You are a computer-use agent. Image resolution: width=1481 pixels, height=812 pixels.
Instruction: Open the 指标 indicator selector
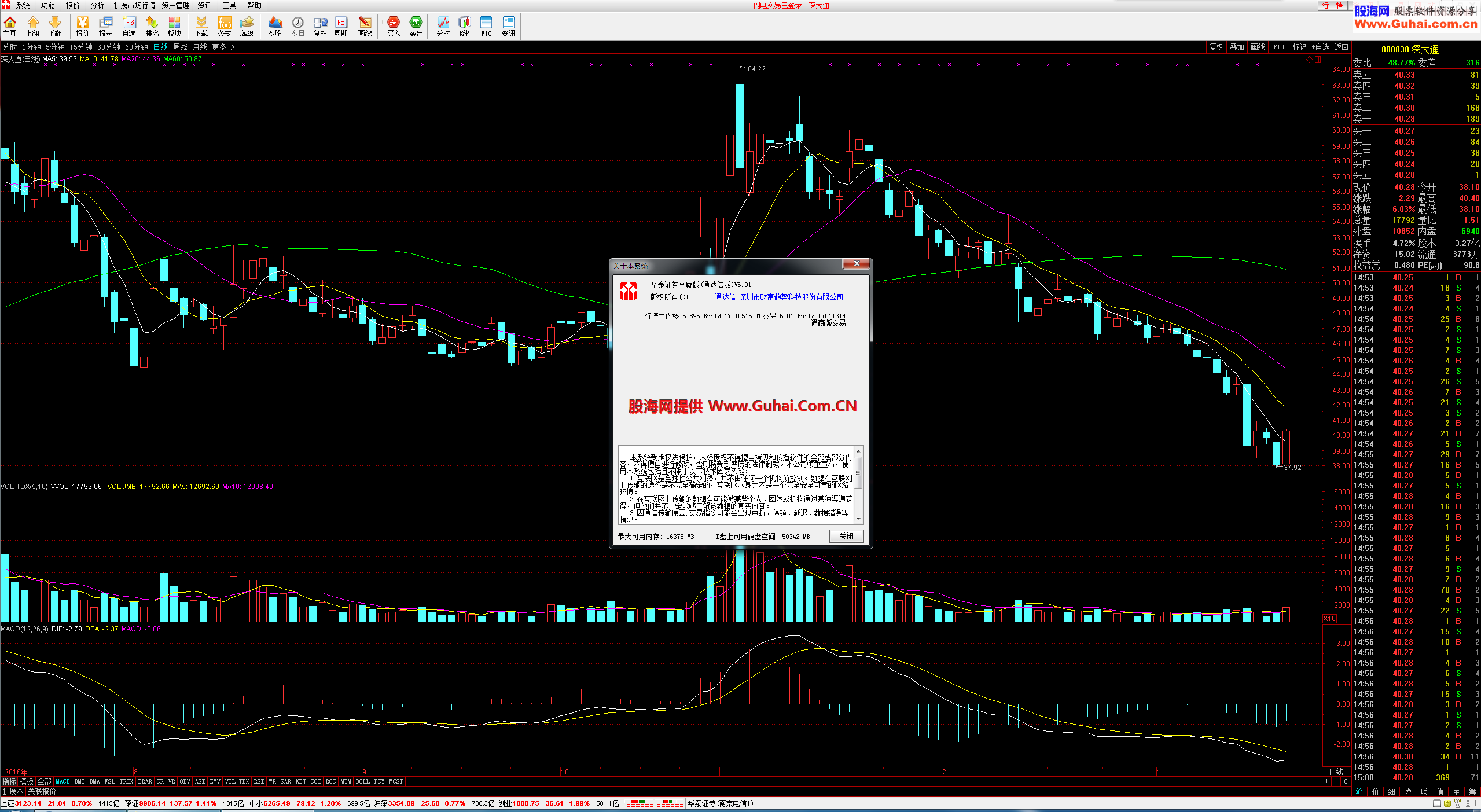coord(9,781)
